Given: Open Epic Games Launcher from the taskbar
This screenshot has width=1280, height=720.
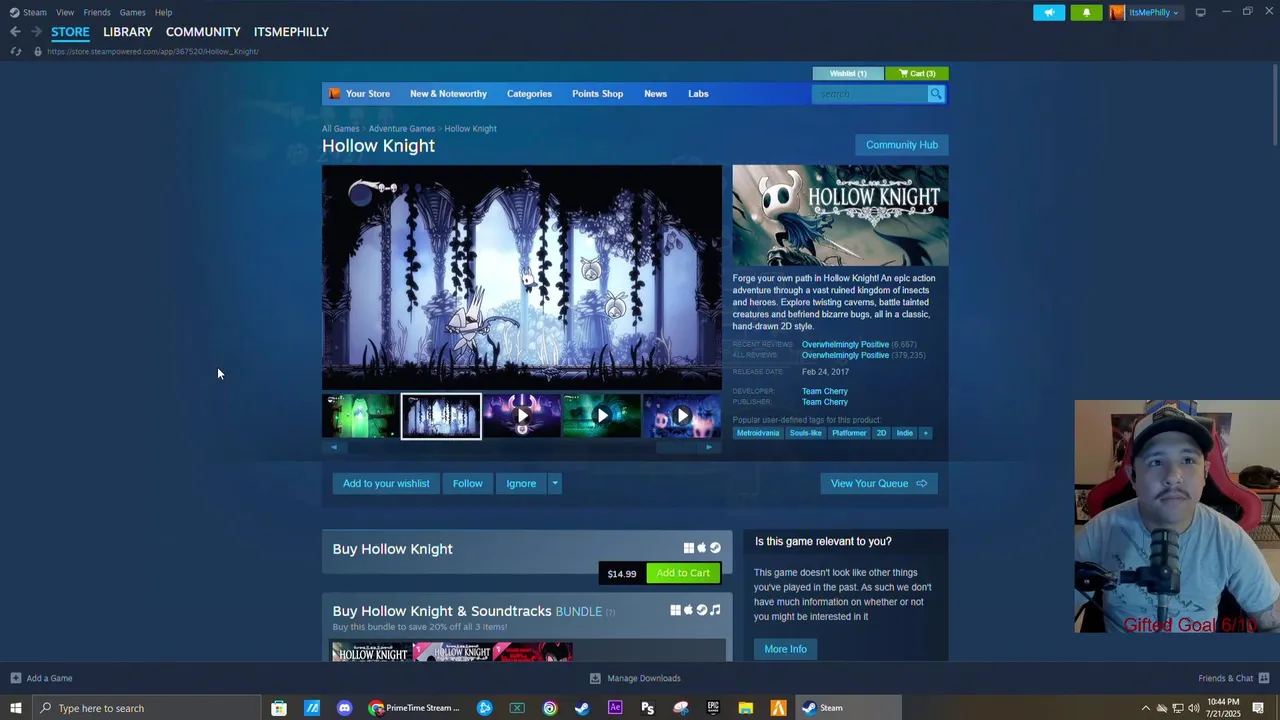Looking at the screenshot, I should [x=713, y=708].
